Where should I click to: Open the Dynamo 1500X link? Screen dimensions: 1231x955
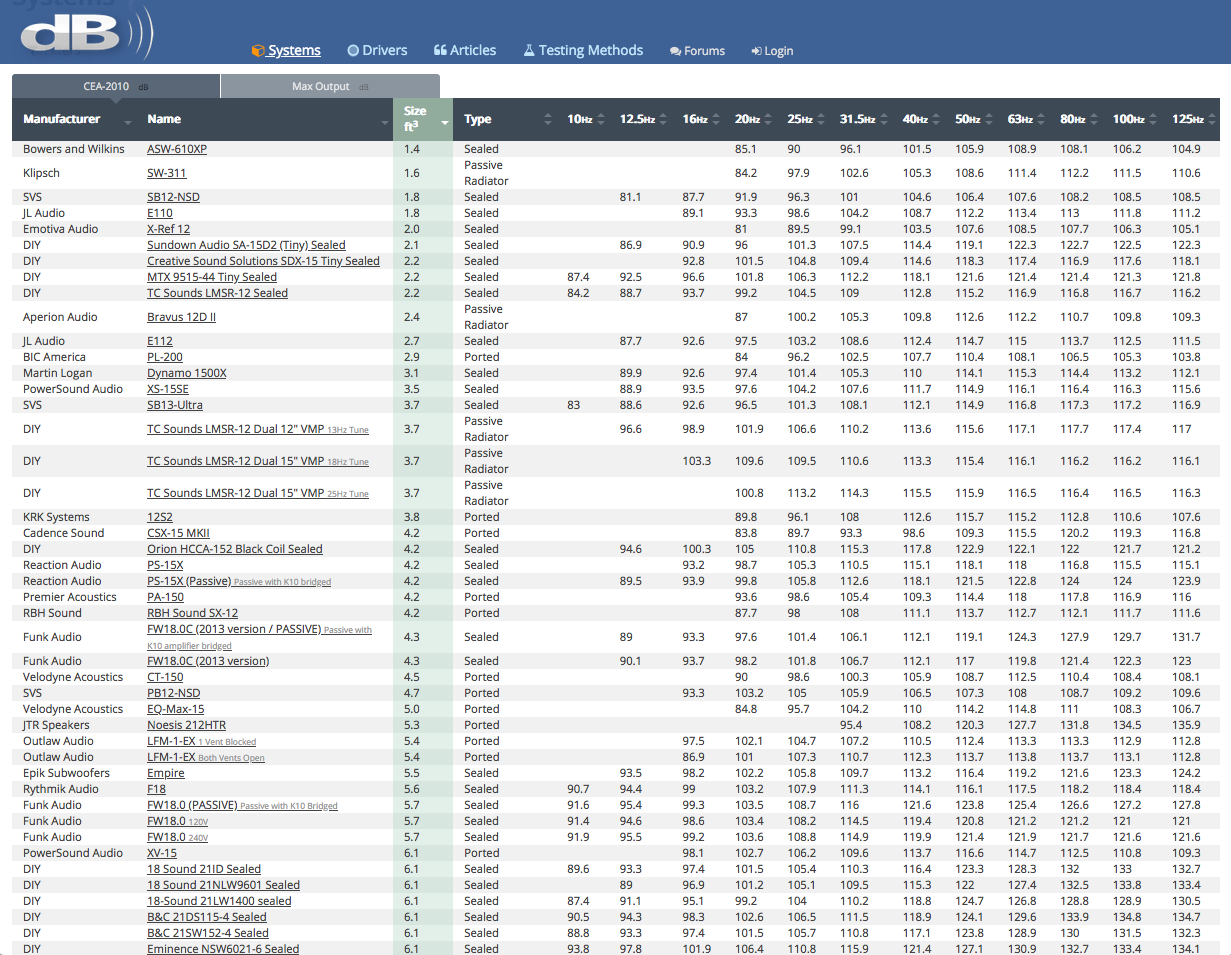point(187,373)
